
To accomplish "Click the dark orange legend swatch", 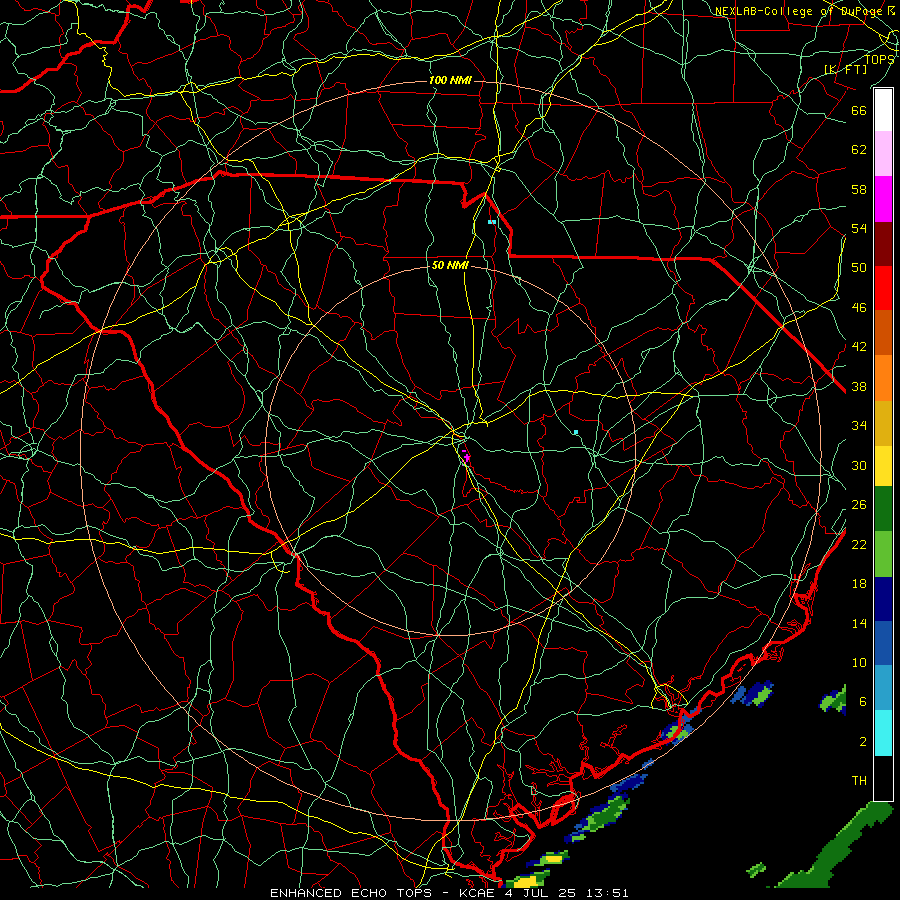I will (x=883, y=332).
